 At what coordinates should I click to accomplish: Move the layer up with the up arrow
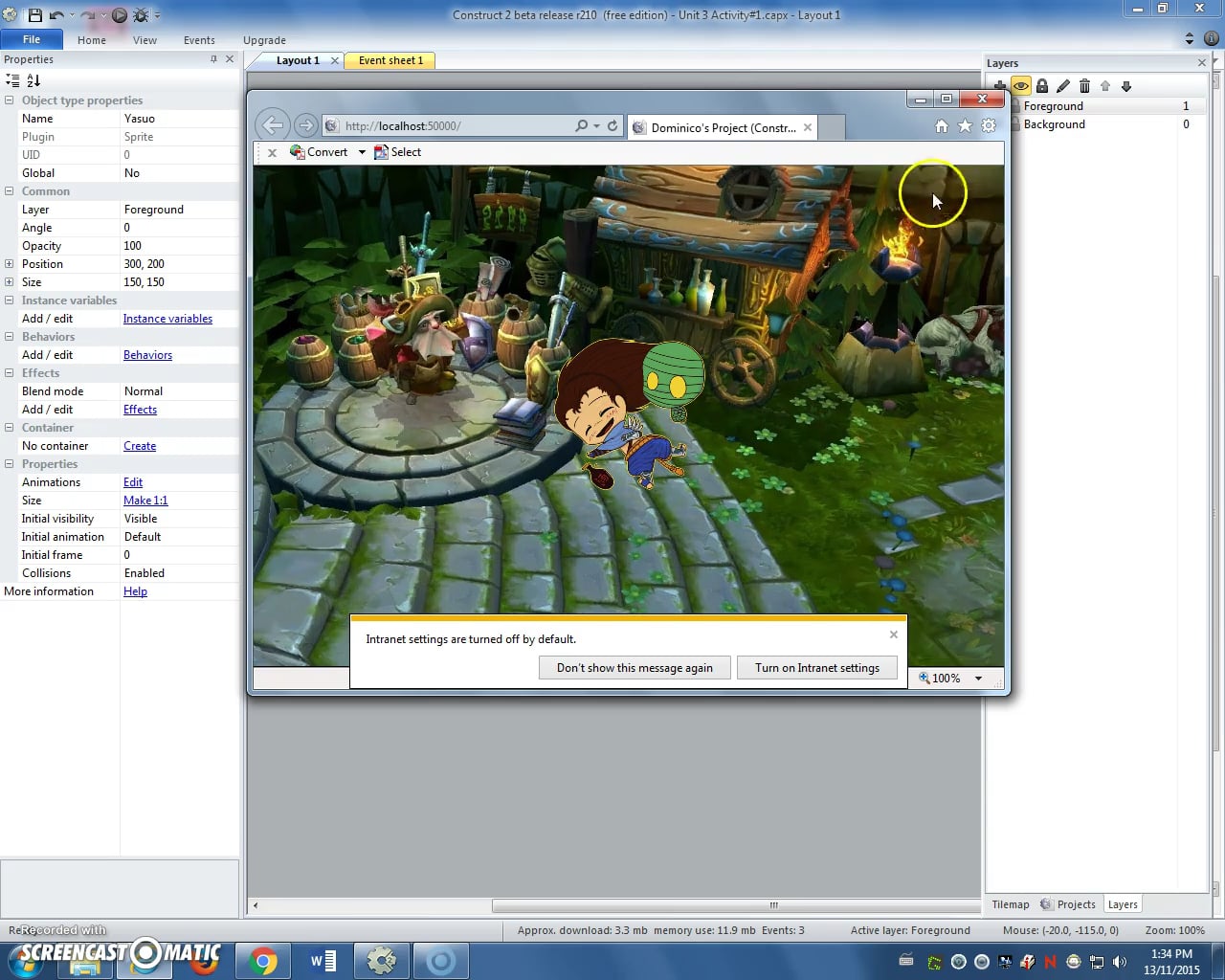[1105, 86]
